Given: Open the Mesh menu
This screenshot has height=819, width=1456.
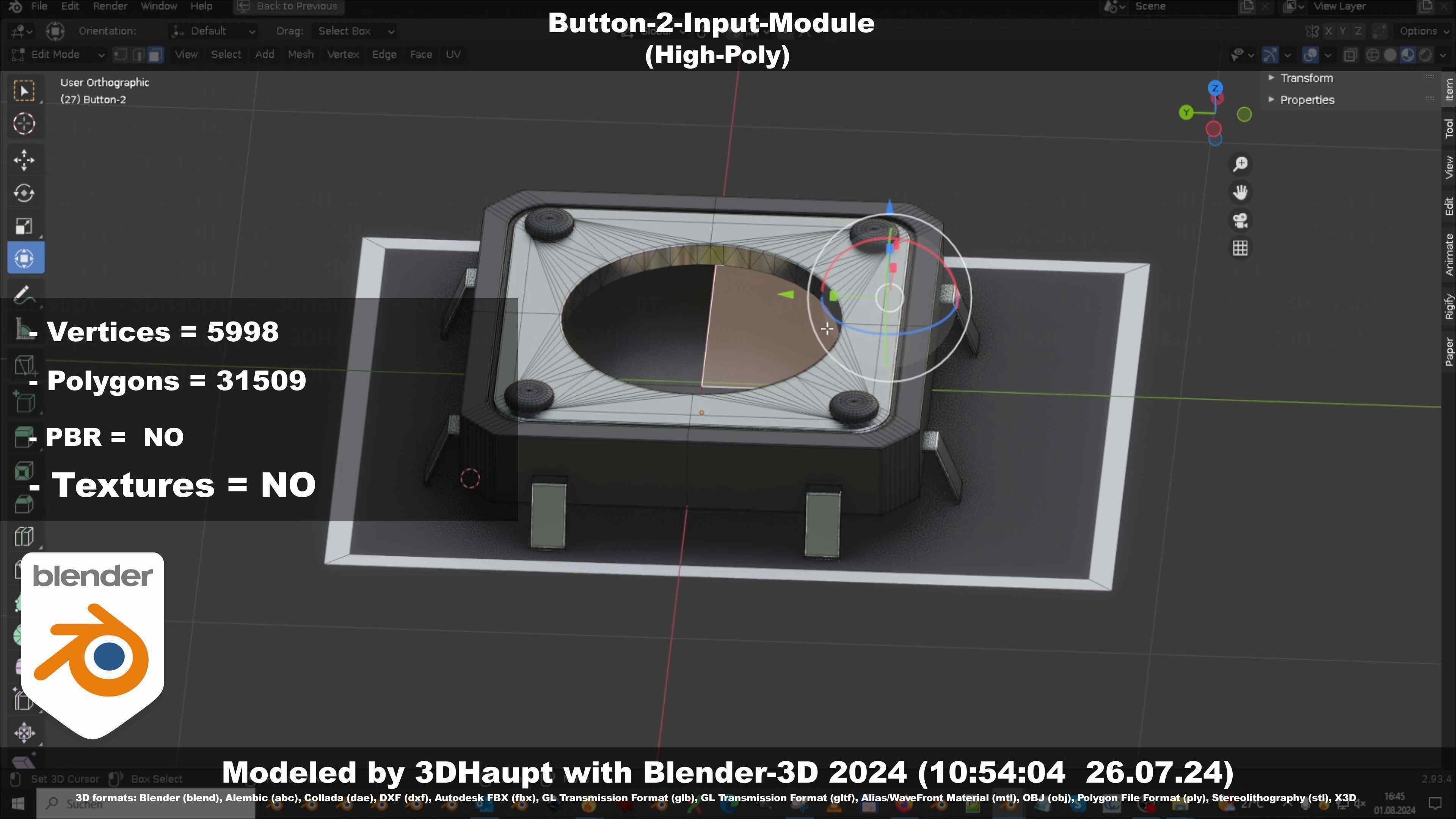Looking at the screenshot, I should click(301, 54).
